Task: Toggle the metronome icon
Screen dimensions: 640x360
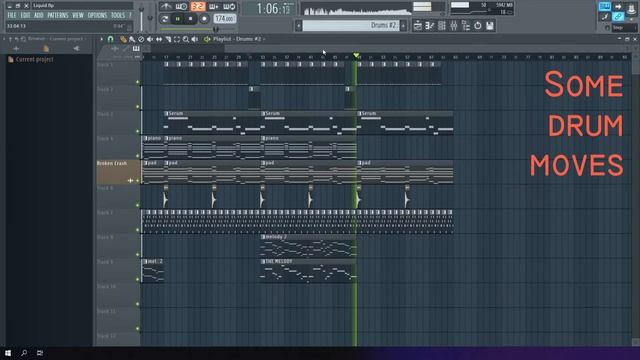Action: click(165, 7)
